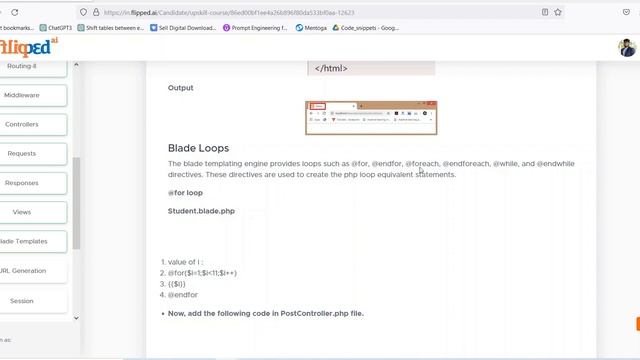Select the Middleware lesson

click(x=33, y=95)
